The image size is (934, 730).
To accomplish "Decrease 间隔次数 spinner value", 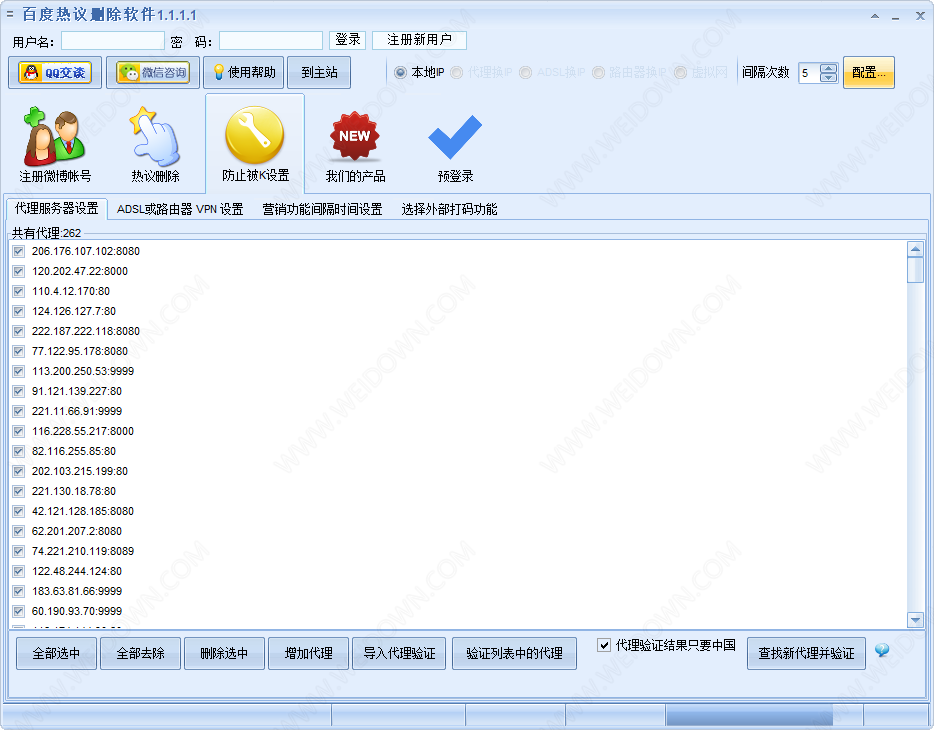I will click(x=829, y=77).
